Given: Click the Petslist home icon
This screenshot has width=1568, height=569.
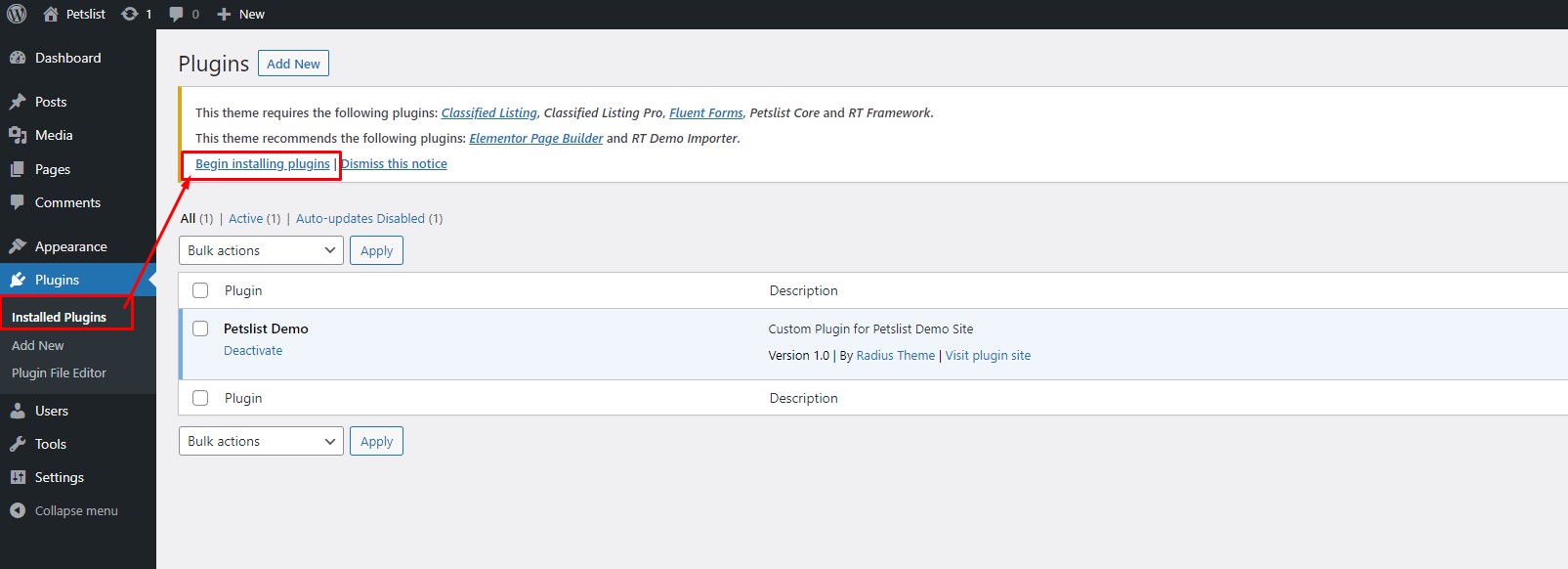Looking at the screenshot, I should point(51,14).
